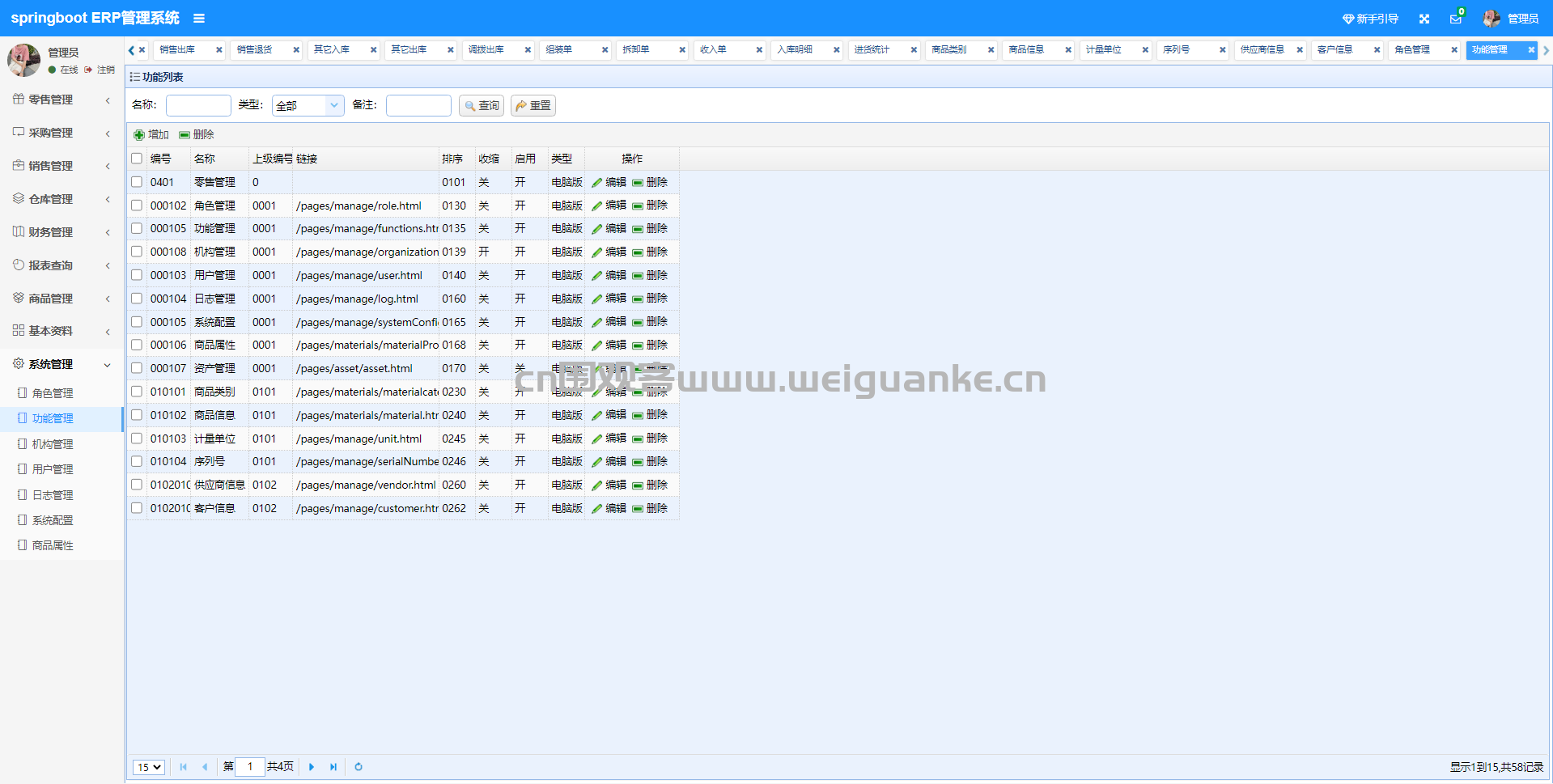Expand the 仓库管理 sidebar menu
Viewport: 1553px width, 784px height.
[62, 199]
